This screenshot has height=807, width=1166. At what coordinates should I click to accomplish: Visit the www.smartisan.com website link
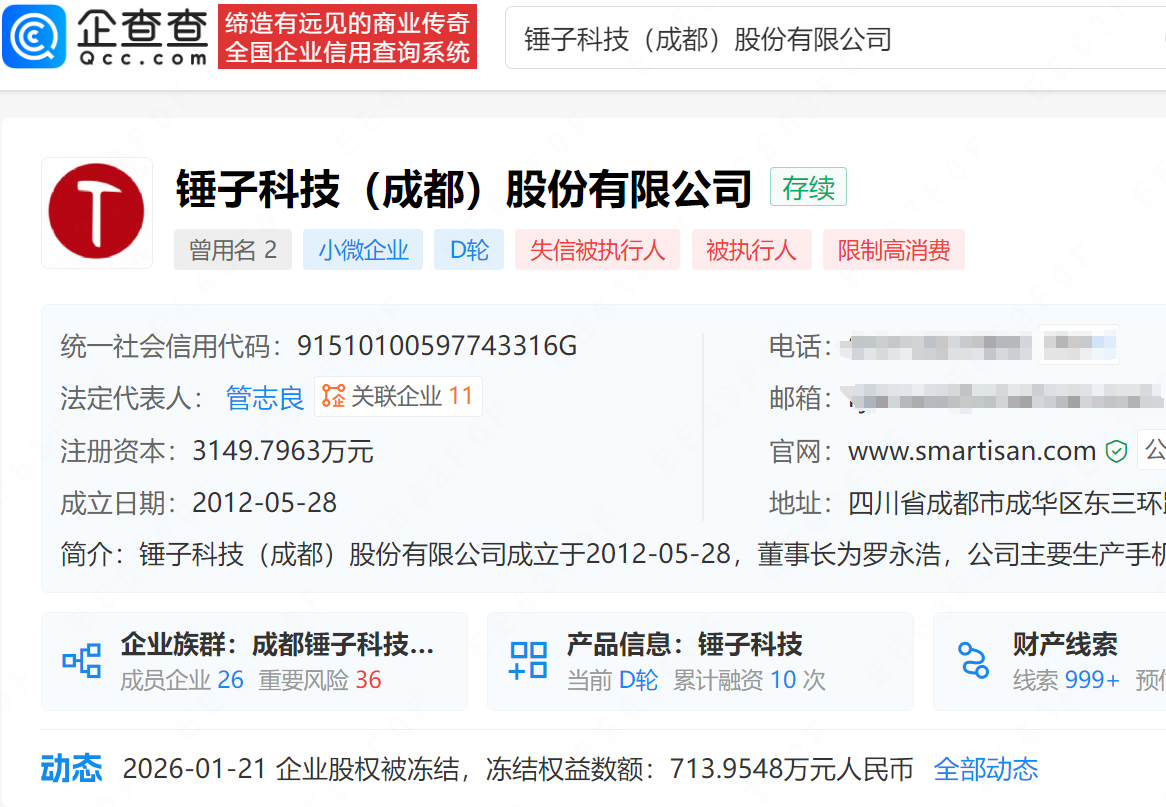tap(972, 452)
